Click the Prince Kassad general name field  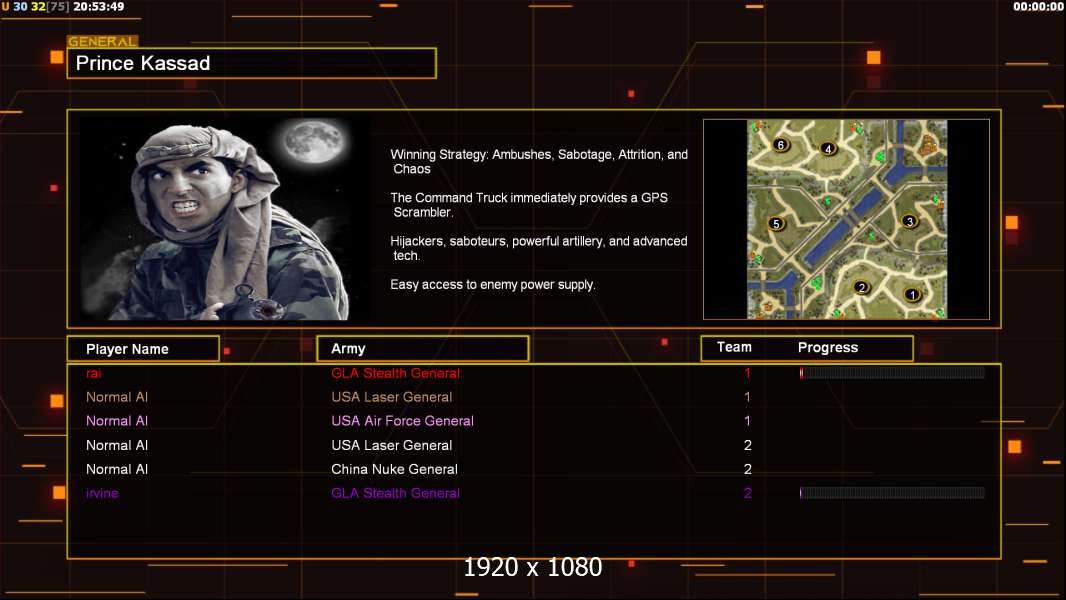click(252, 63)
